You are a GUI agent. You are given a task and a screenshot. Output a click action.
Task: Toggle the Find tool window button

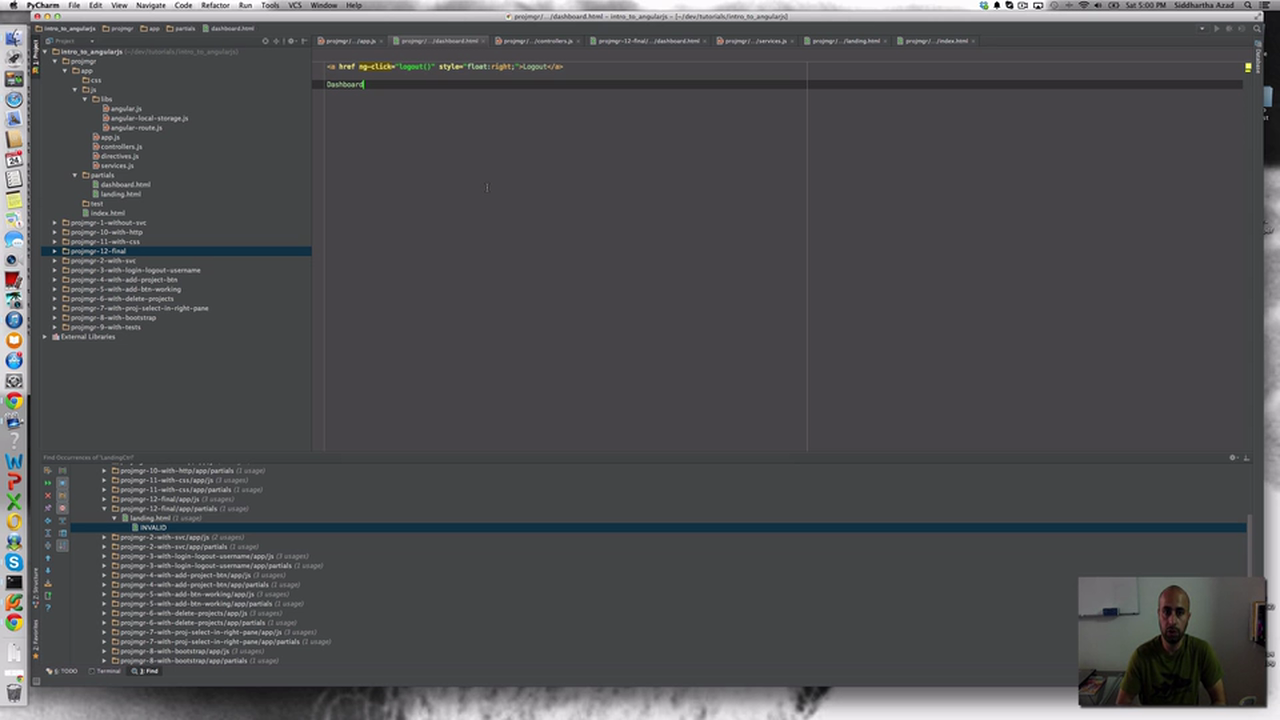[x=147, y=671]
